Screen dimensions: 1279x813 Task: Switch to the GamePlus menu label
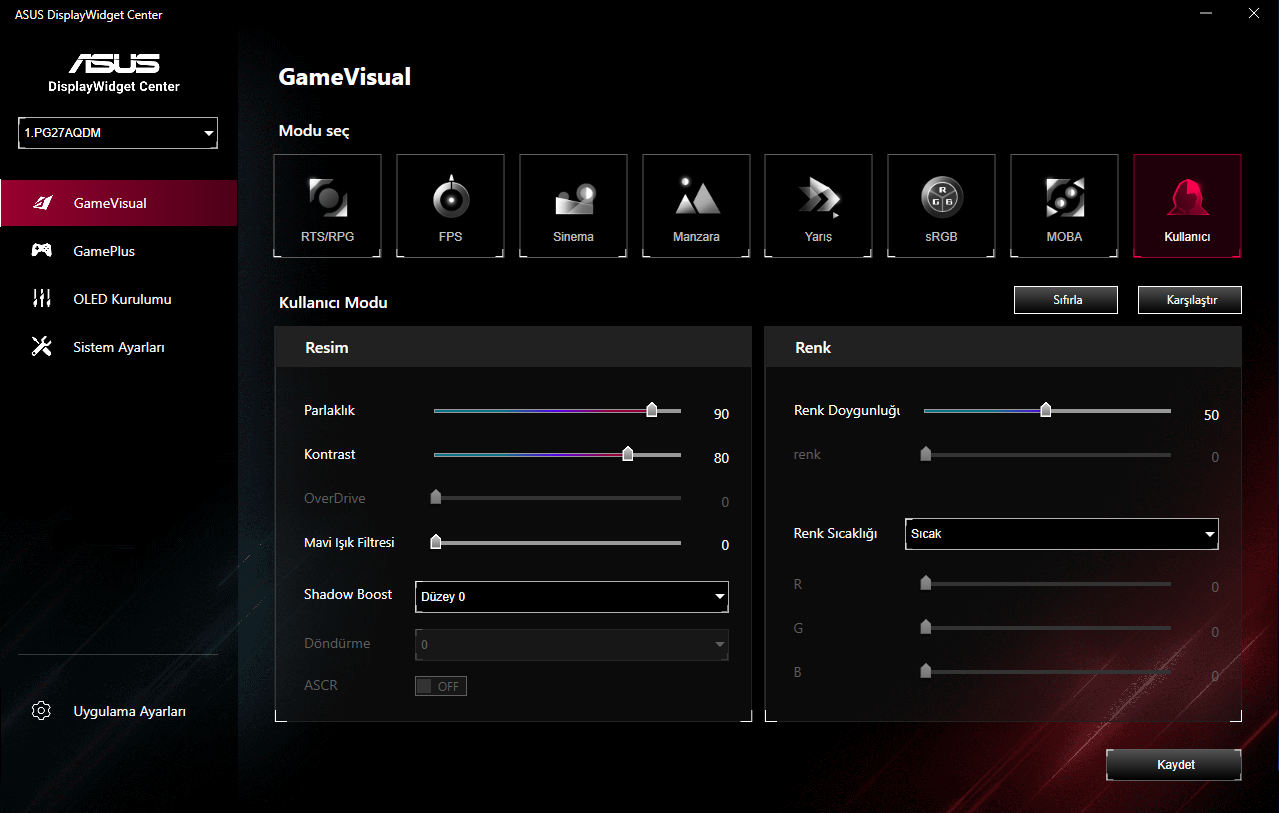(x=104, y=251)
